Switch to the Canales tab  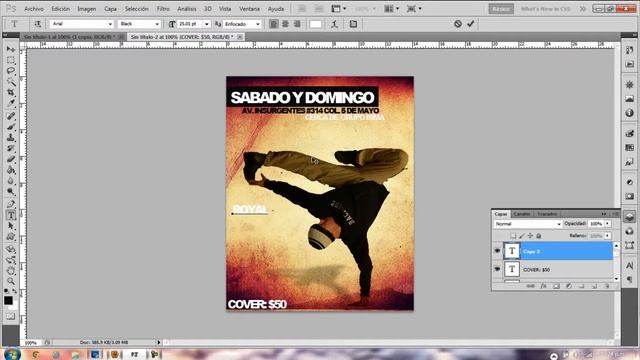click(x=522, y=214)
